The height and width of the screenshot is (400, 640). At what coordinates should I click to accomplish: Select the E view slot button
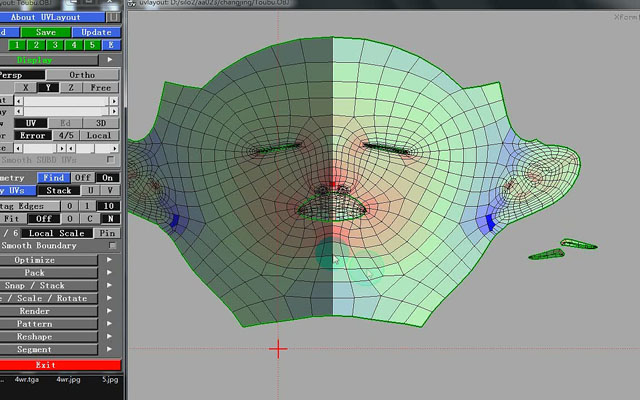[x=111, y=45]
